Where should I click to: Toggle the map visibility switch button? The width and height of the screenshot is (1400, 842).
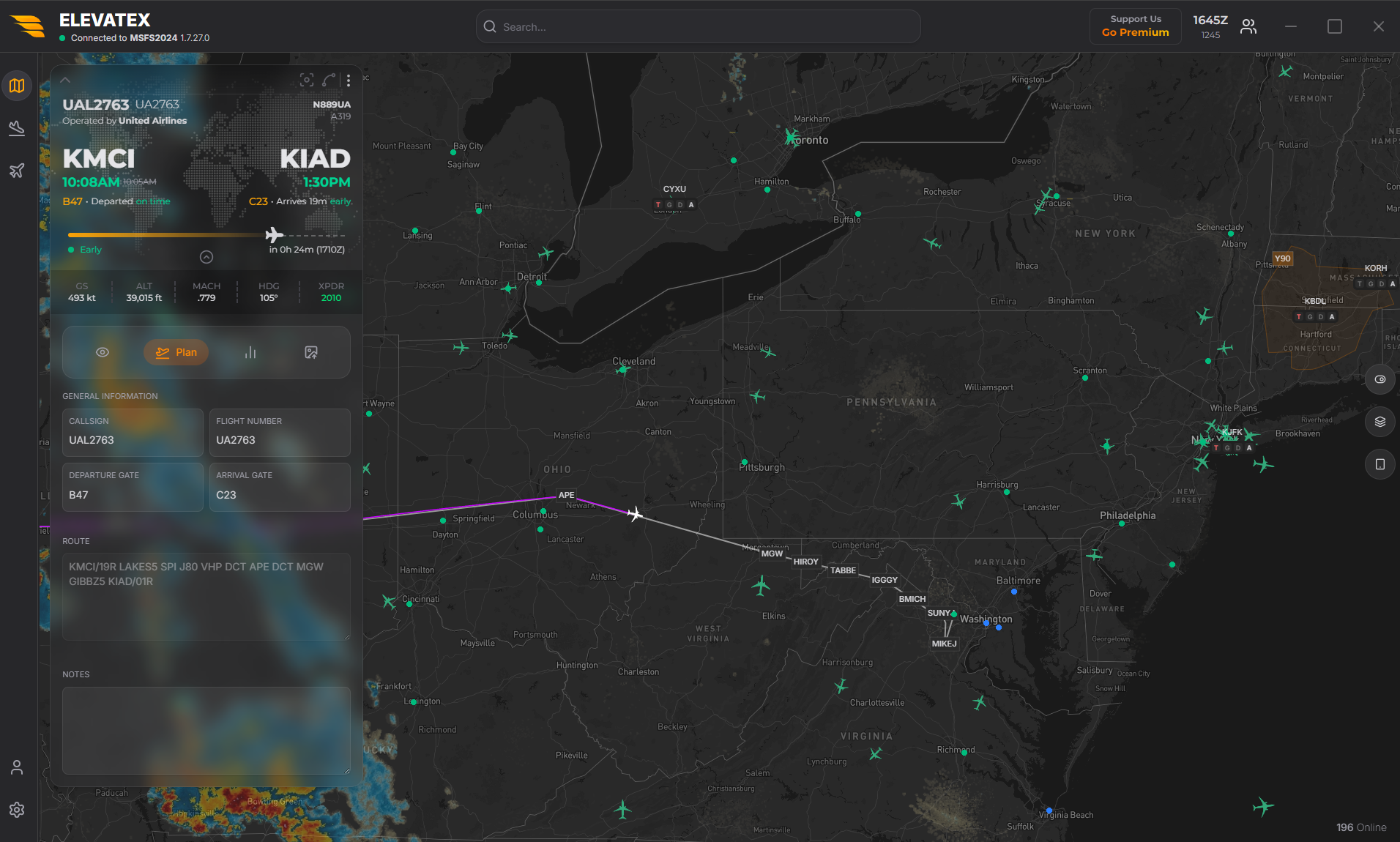tap(1380, 379)
